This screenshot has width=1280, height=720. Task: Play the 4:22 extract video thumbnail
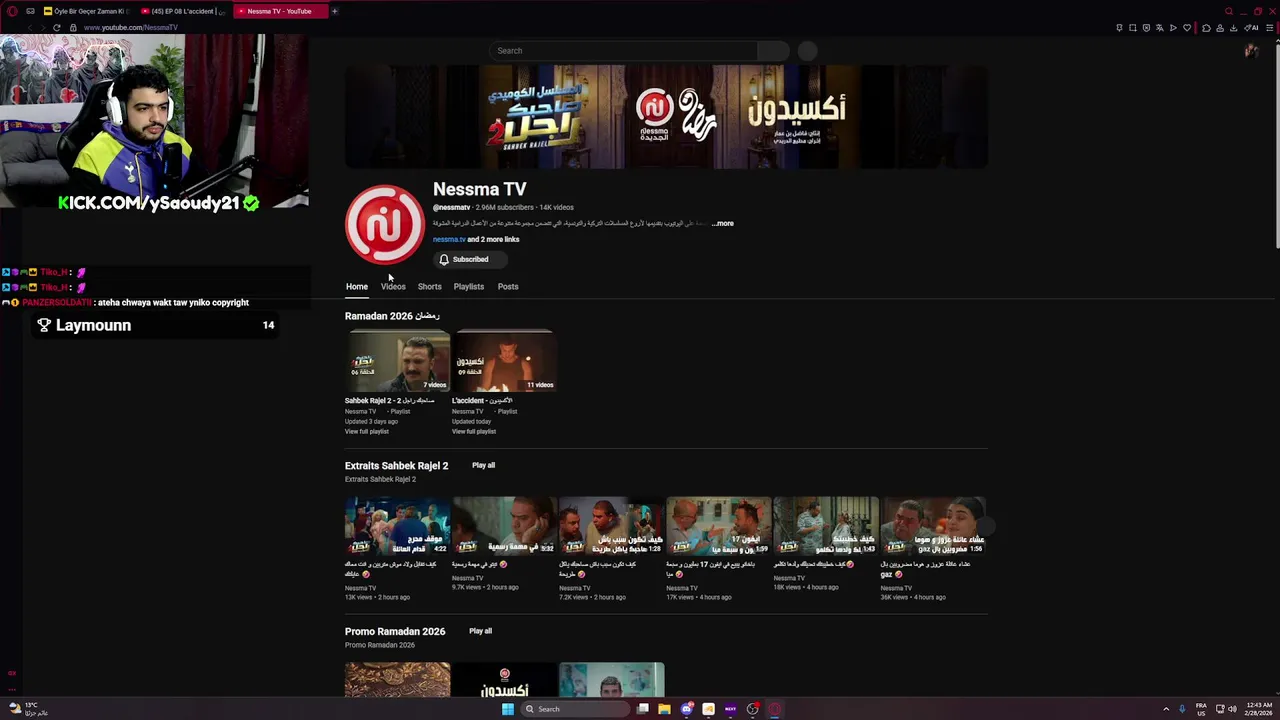pos(398,526)
